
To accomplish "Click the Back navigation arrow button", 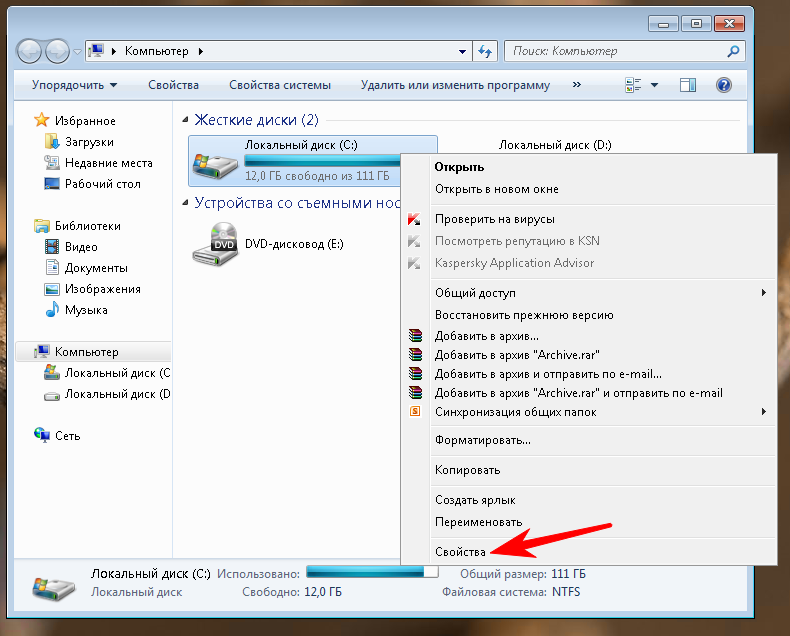I will (x=29, y=51).
